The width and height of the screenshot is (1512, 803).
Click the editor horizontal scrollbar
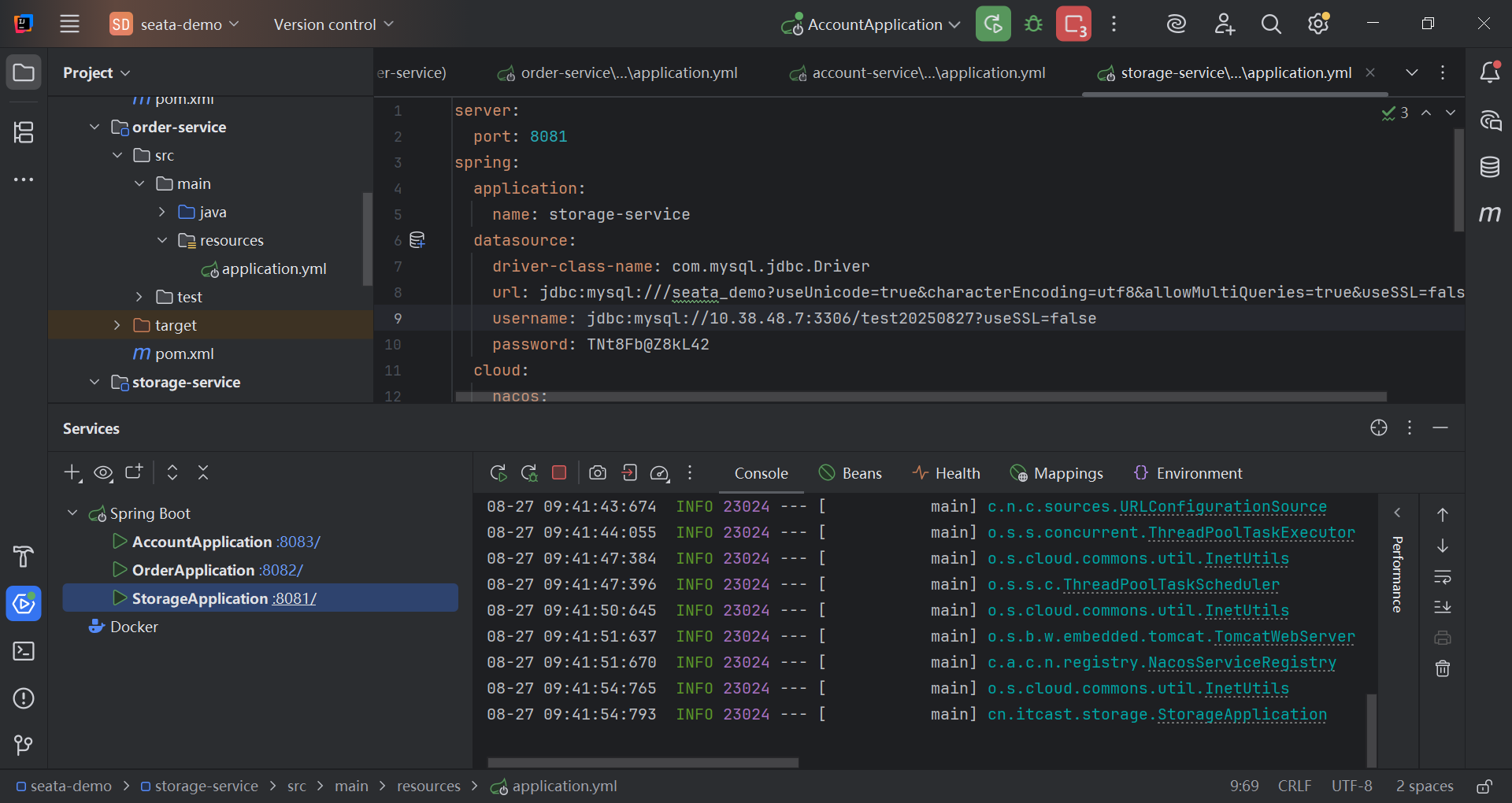point(921,397)
